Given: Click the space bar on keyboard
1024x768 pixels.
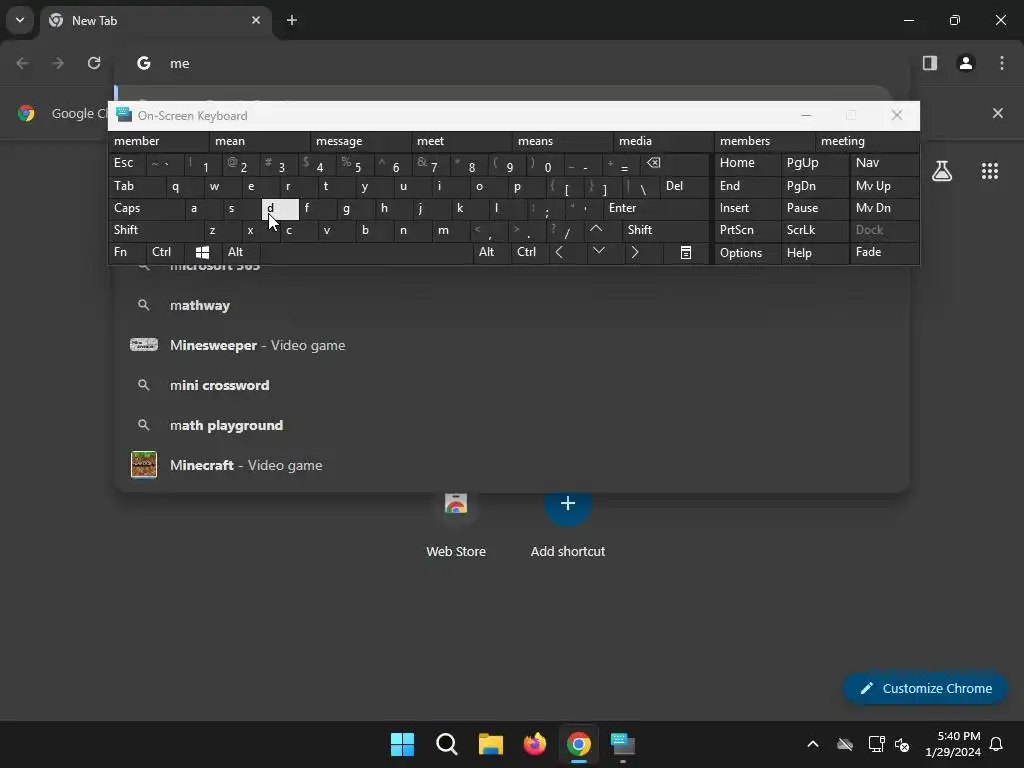Looking at the screenshot, I should coord(366,252).
